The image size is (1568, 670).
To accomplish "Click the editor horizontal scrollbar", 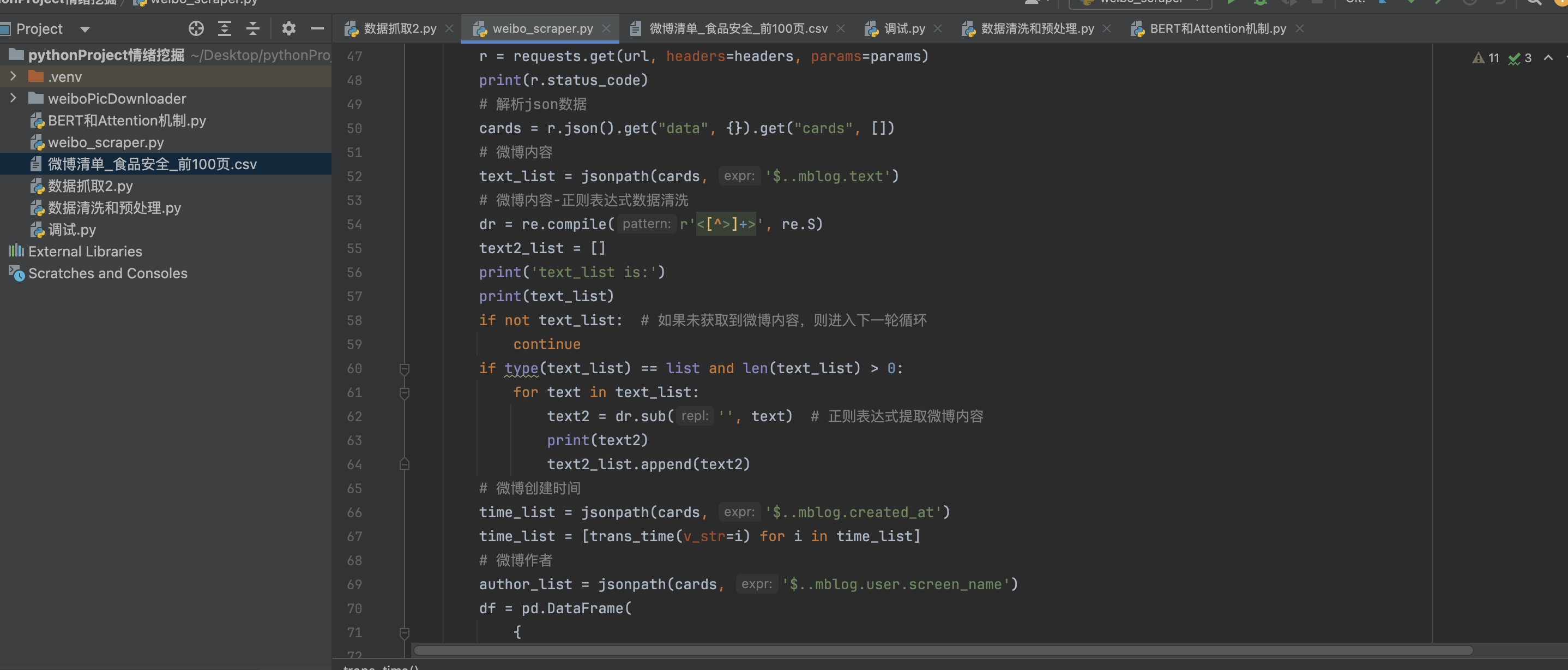I will point(943,650).
